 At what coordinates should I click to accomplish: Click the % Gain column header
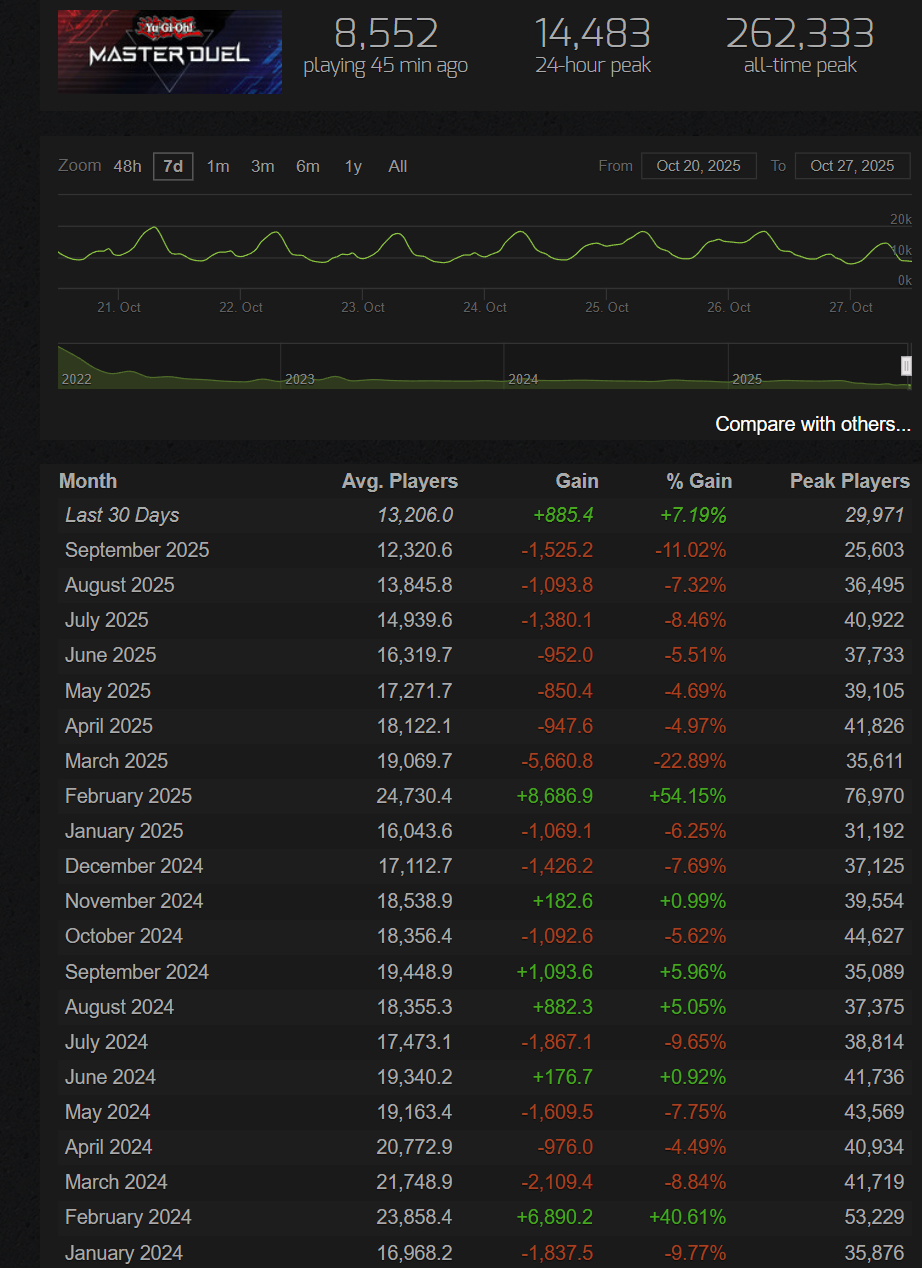click(699, 481)
